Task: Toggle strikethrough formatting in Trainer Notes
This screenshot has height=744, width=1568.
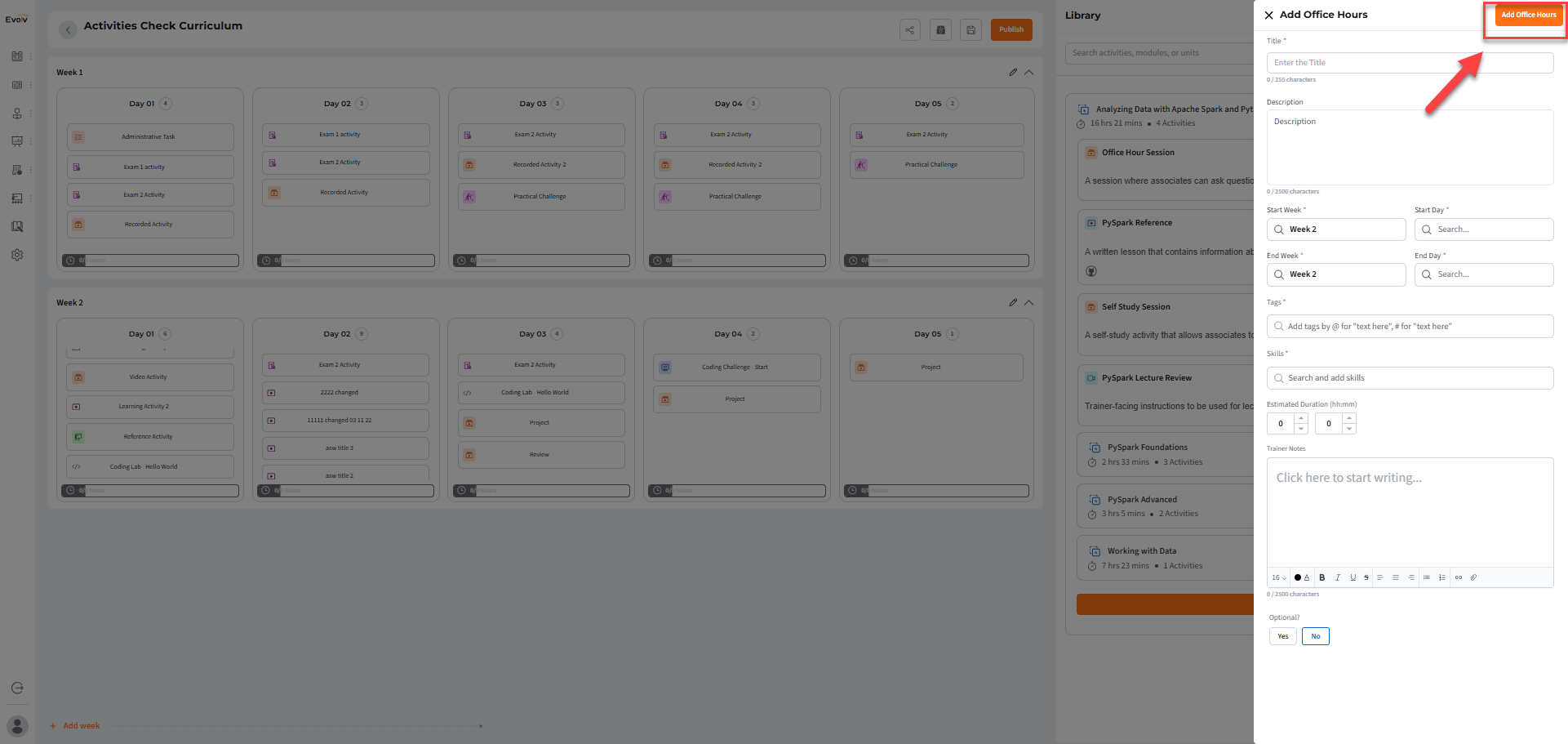Action: pos(1366,577)
